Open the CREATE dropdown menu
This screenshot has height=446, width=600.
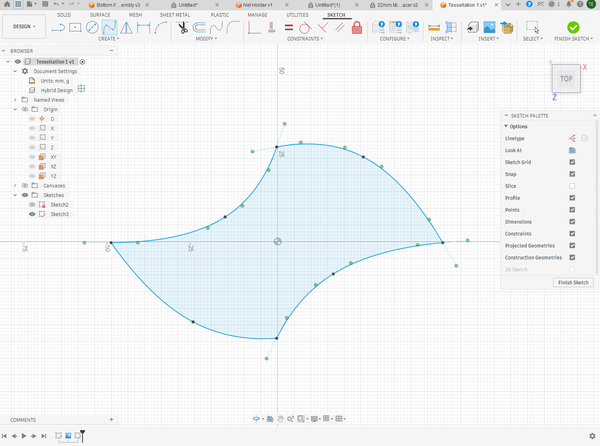point(108,39)
